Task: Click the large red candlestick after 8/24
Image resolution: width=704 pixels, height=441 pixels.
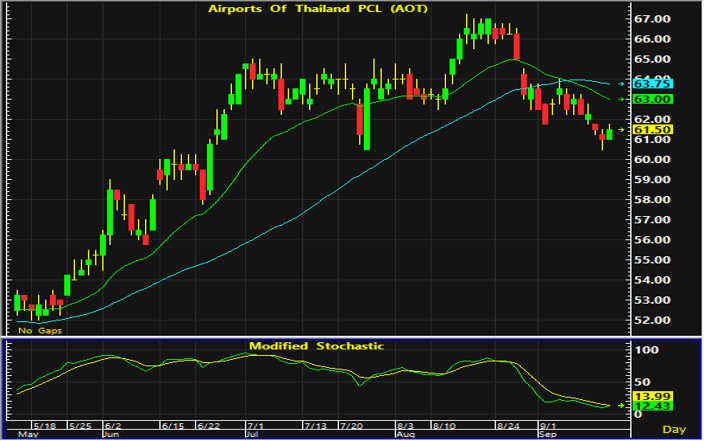Action: (517, 46)
